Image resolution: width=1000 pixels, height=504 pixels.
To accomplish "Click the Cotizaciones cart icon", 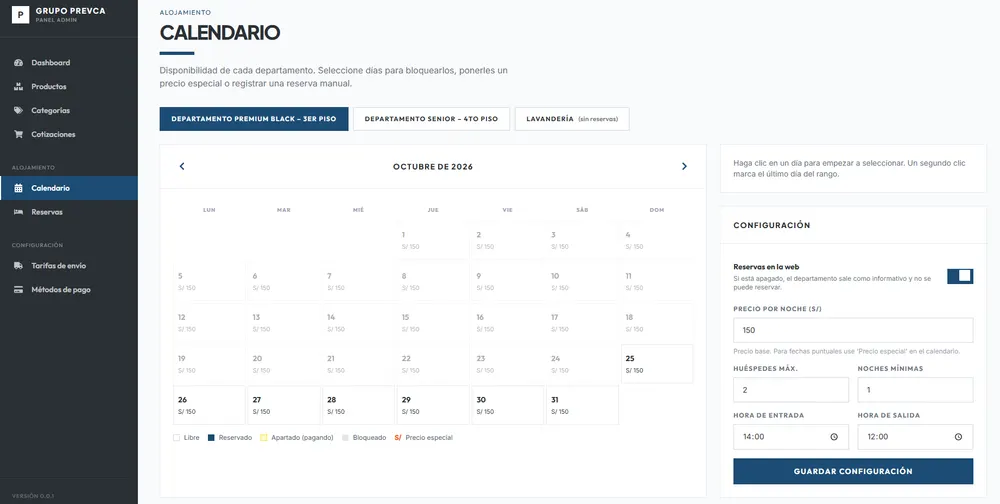I will [x=18, y=134].
